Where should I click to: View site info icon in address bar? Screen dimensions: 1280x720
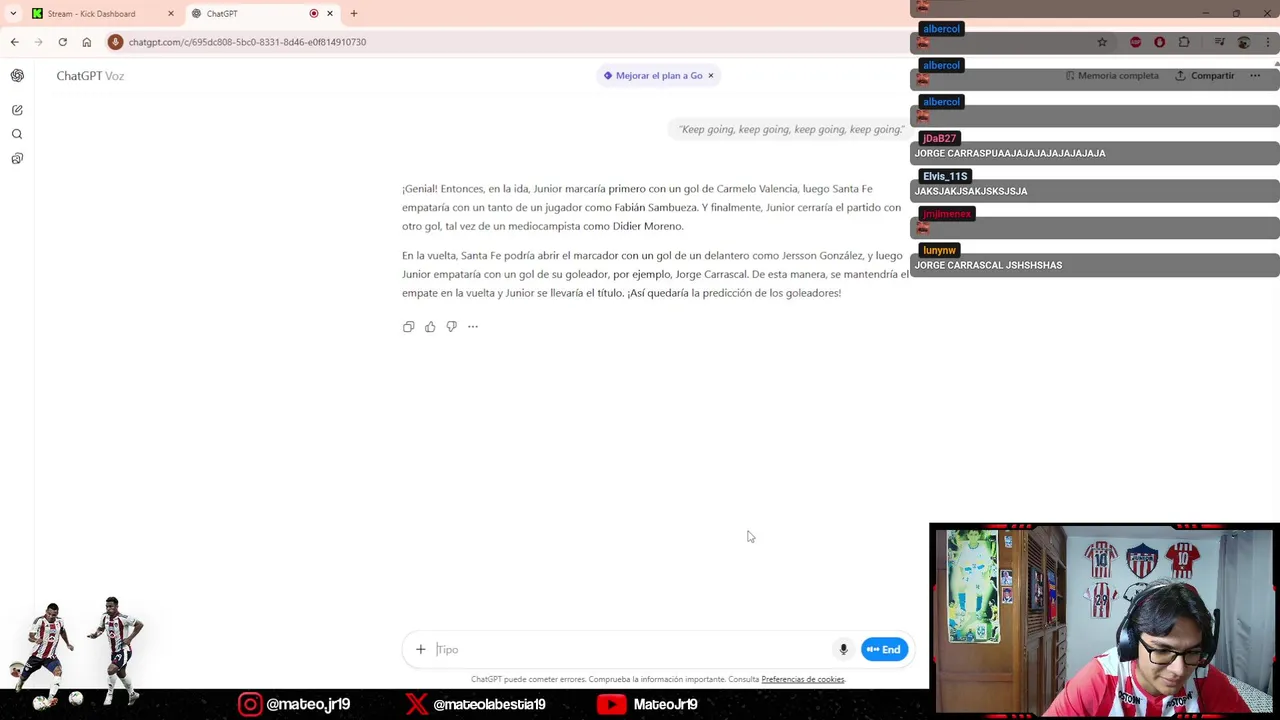pyautogui.click(x=116, y=42)
